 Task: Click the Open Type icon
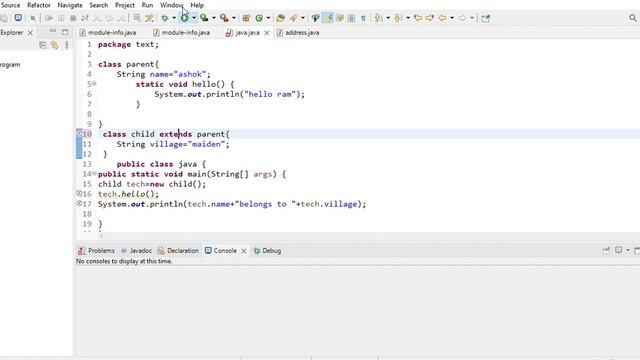click(280, 18)
